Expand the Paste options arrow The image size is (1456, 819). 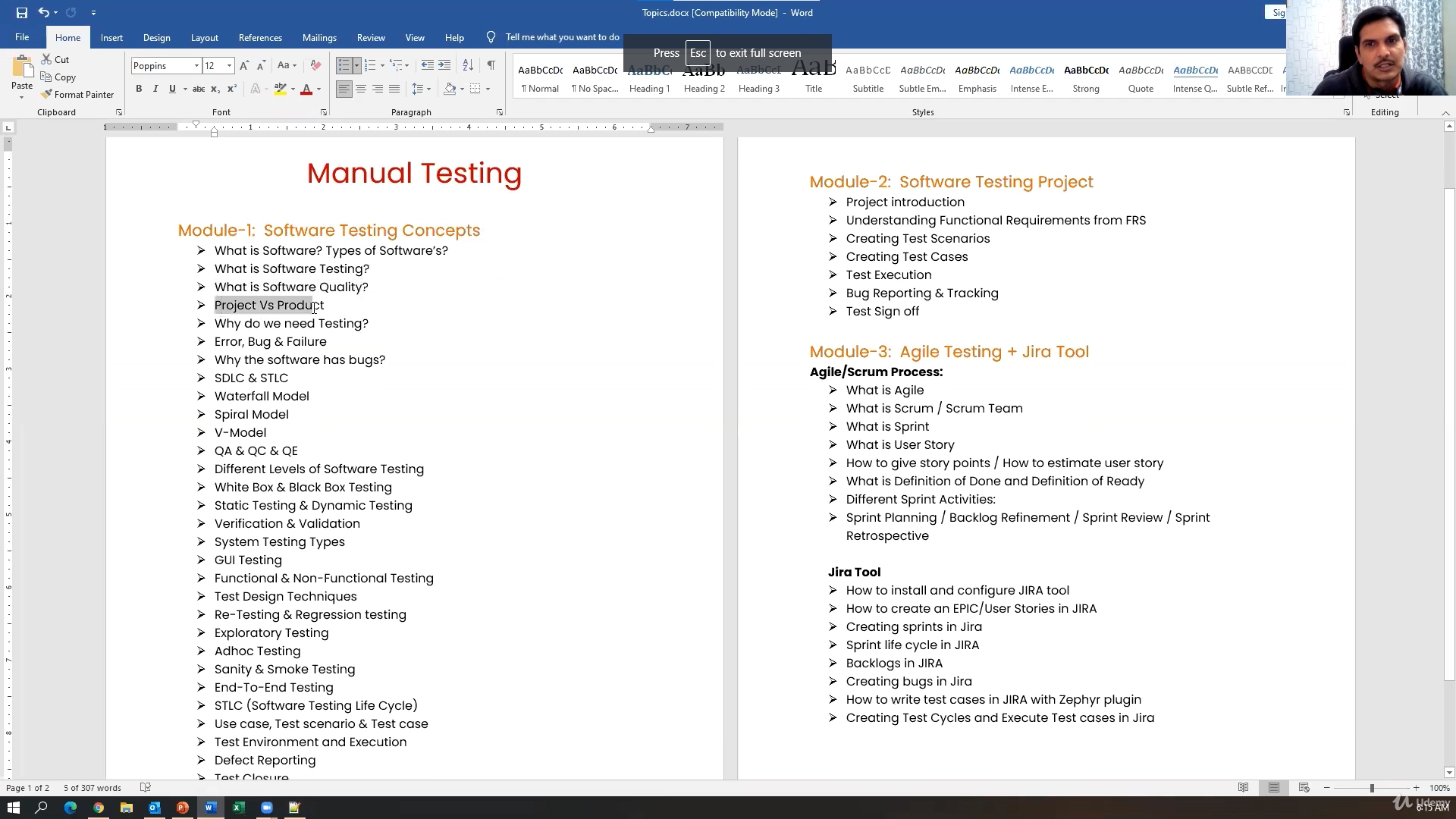[x=22, y=97]
